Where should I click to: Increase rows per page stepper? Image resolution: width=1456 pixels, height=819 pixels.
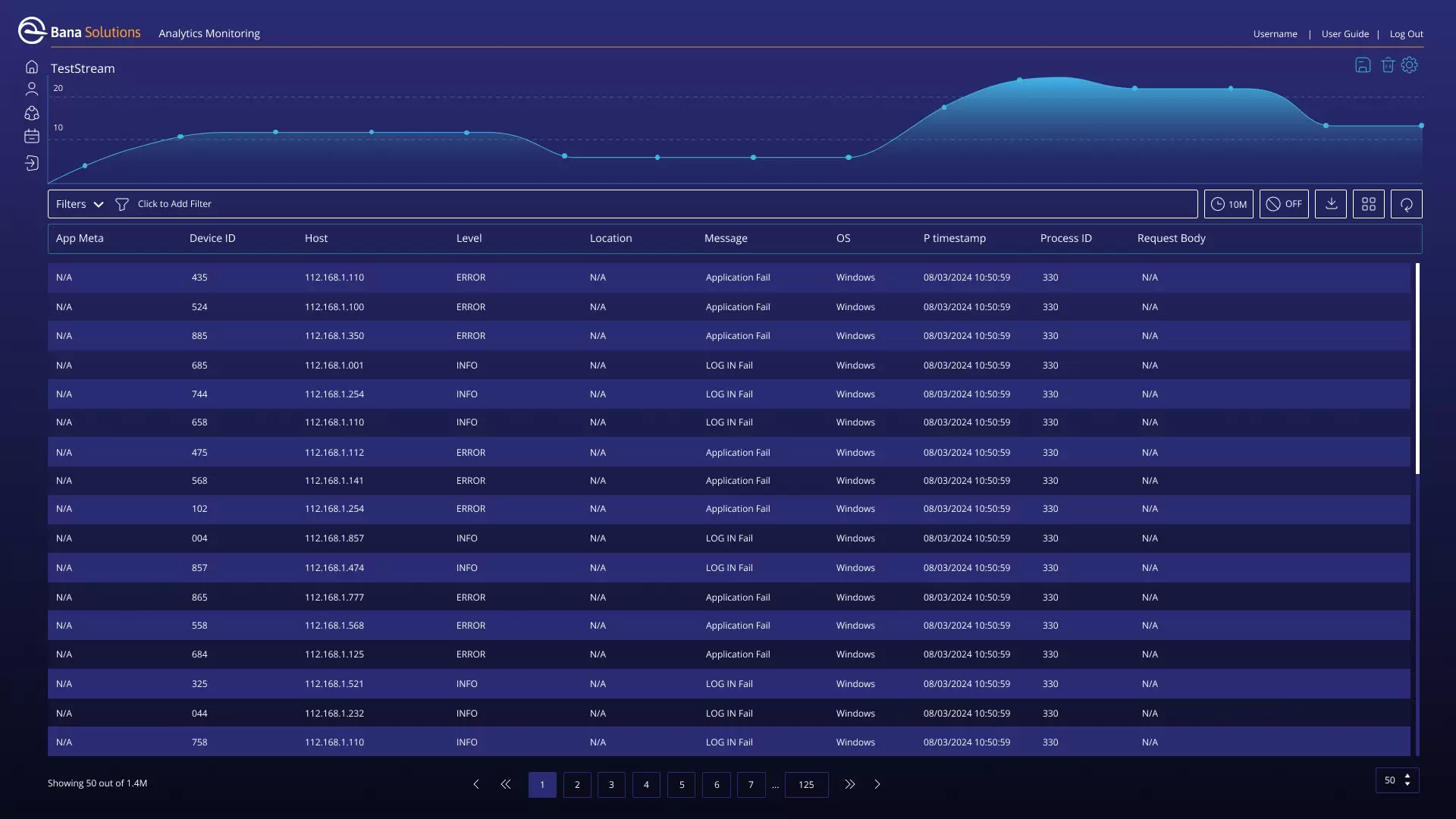pos(1407,776)
